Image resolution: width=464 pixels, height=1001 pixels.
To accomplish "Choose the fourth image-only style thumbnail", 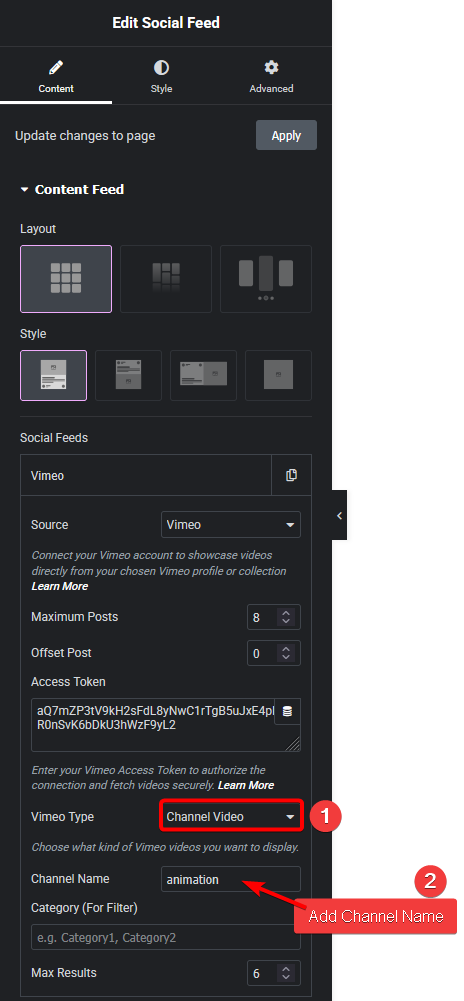I will [x=278, y=375].
